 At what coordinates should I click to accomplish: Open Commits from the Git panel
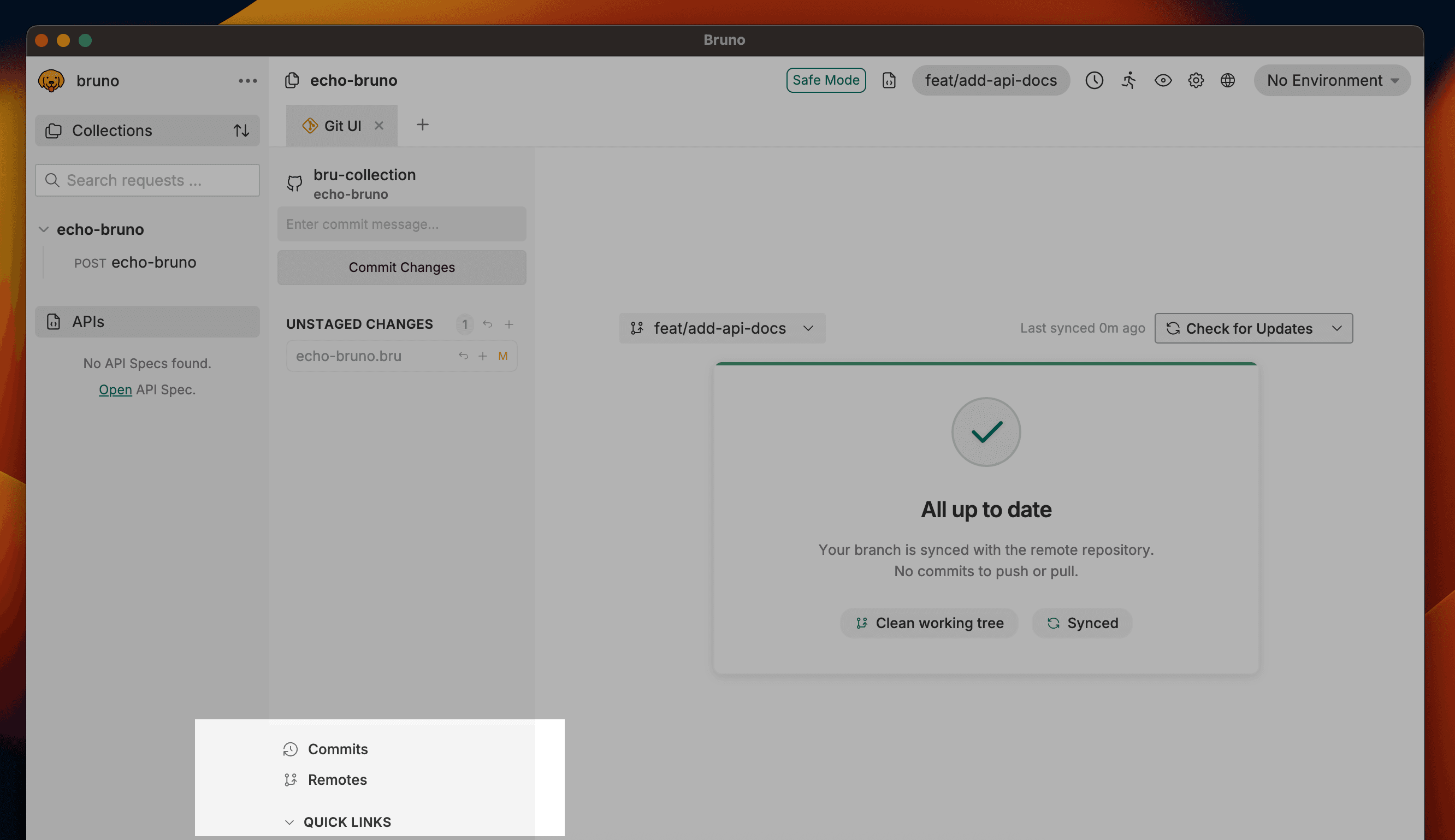pyautogui.click(x=338, y=749)
